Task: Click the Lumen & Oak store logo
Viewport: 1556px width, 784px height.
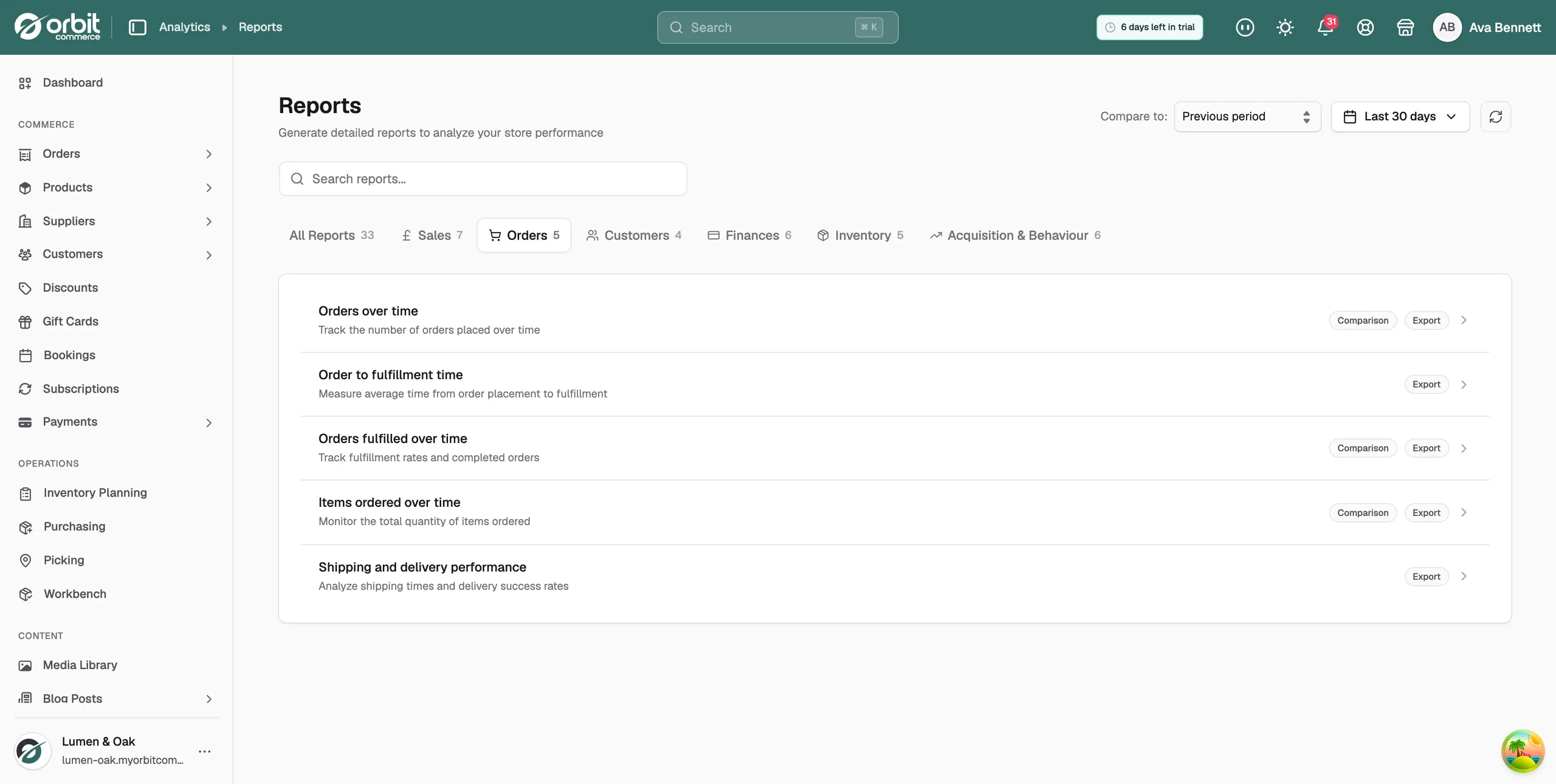Action: pyautogui.click(x=32, y=751)
